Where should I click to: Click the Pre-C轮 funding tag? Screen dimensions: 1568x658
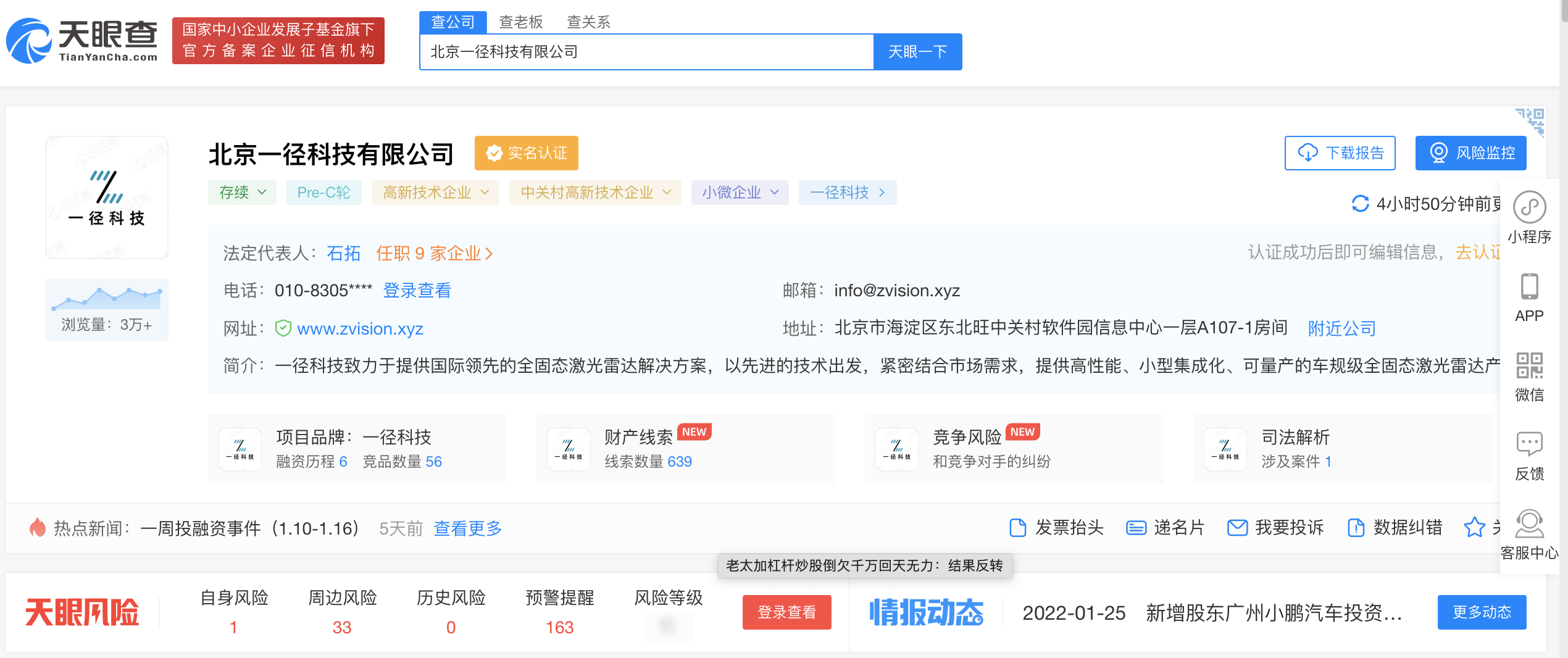(324, 193)
